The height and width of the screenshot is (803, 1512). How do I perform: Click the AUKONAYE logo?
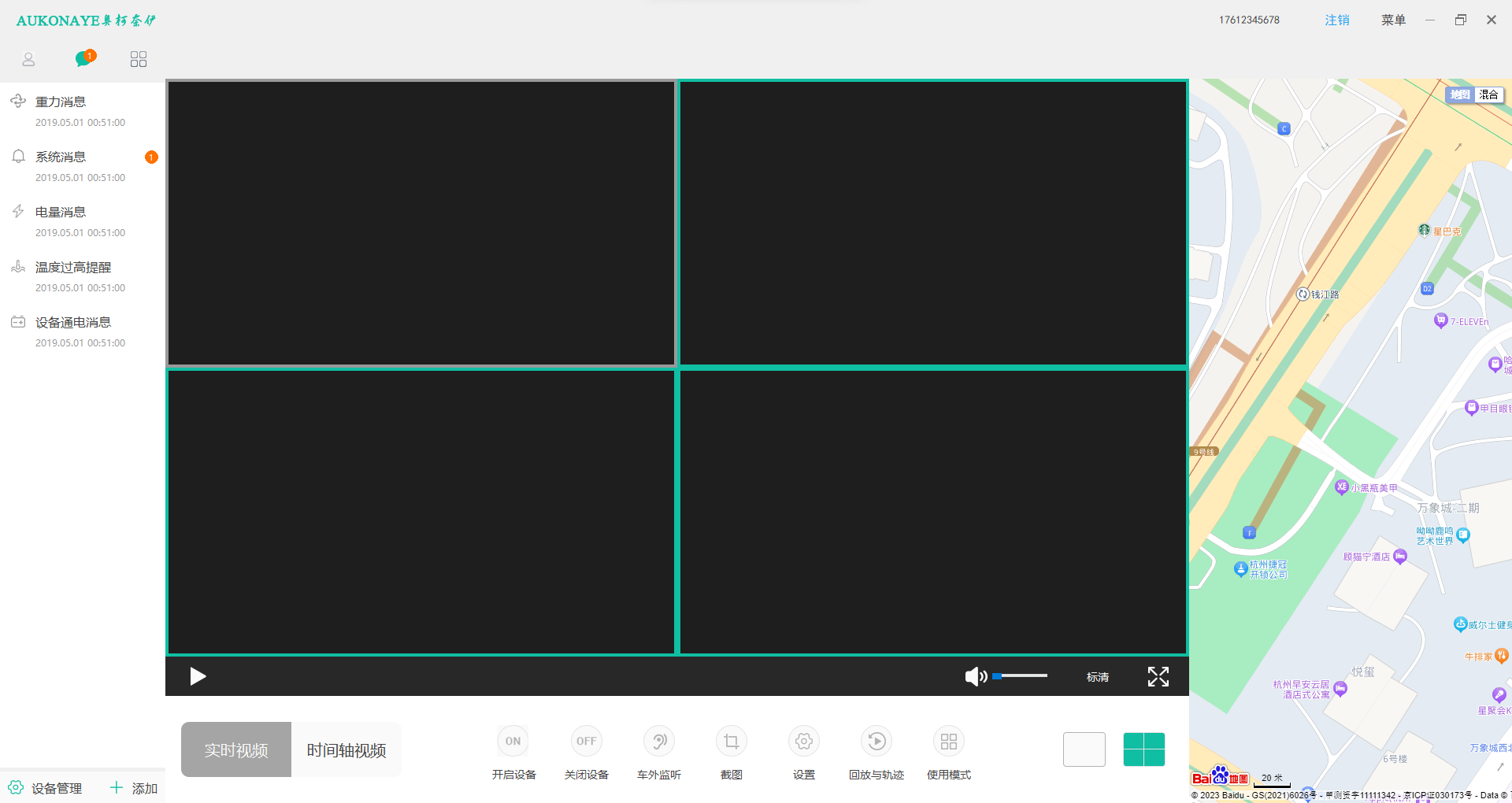[x=86, y=20]
